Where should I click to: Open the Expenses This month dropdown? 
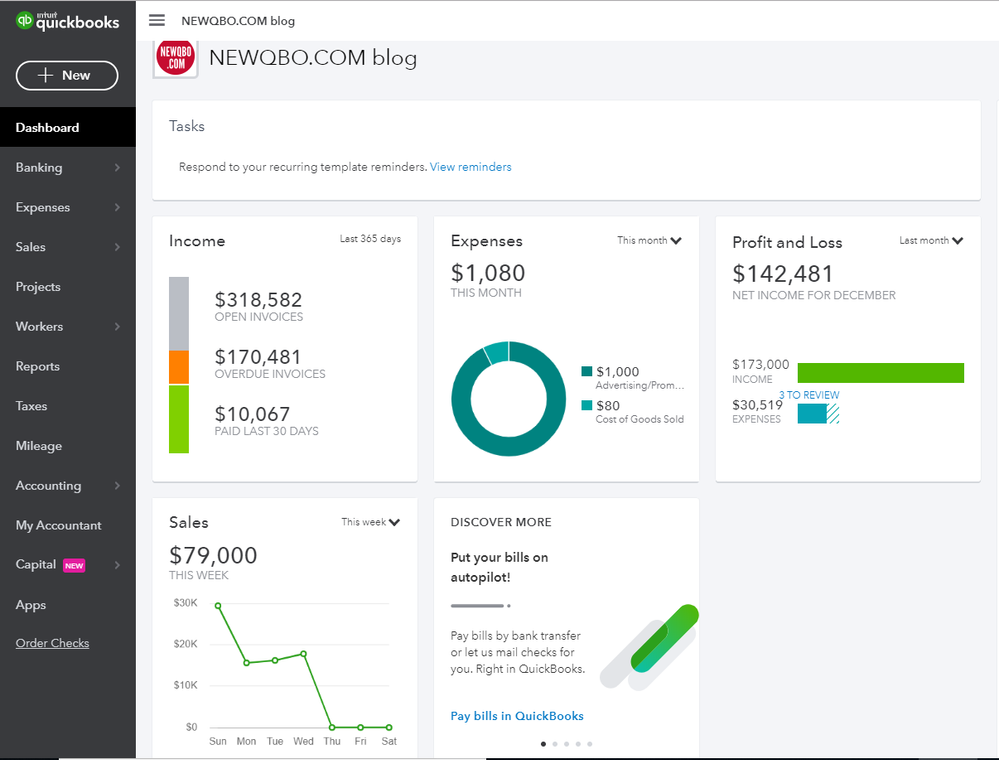coord(649,240)
